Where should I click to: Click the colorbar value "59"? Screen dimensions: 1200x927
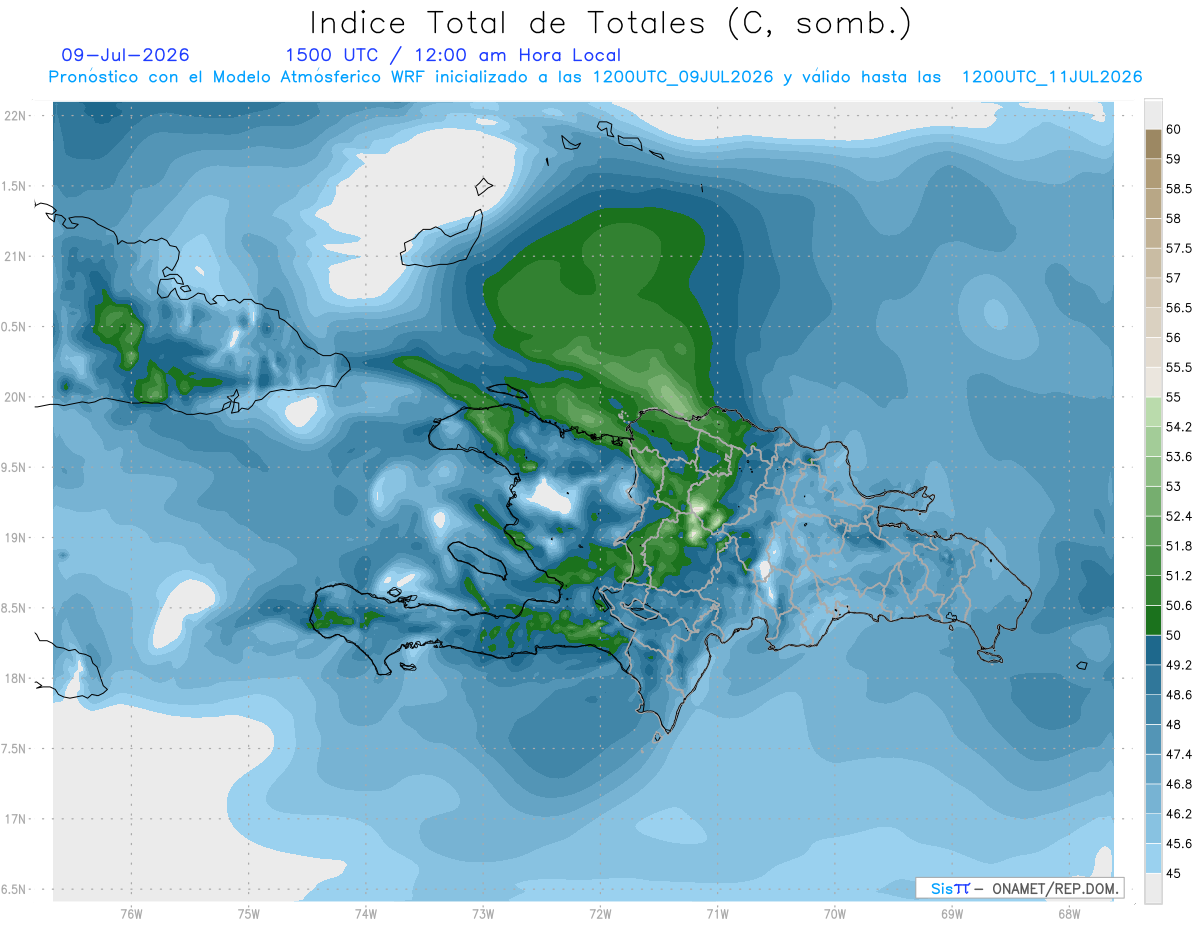[x=1174, y=159]
